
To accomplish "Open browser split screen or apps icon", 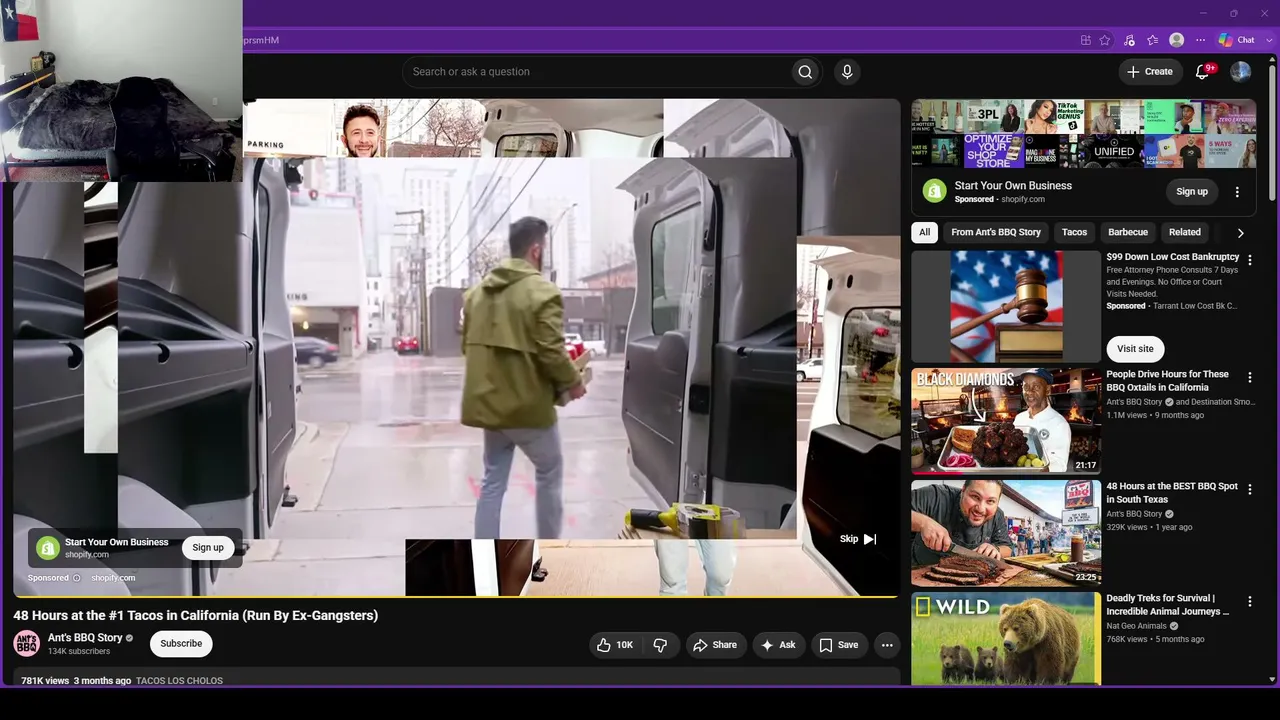I will [x=1085, y=40].
